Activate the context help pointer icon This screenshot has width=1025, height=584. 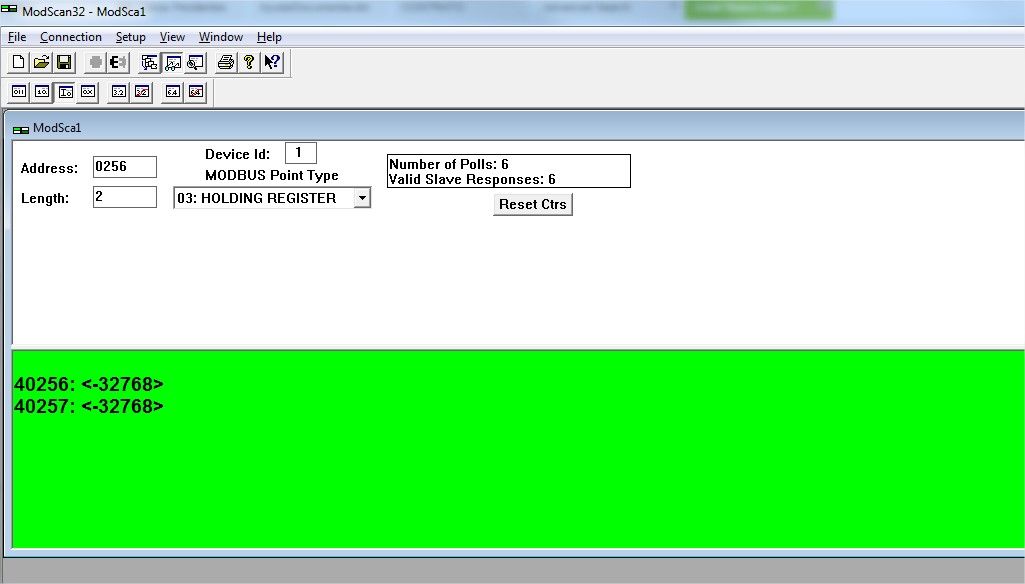(272, 63)
